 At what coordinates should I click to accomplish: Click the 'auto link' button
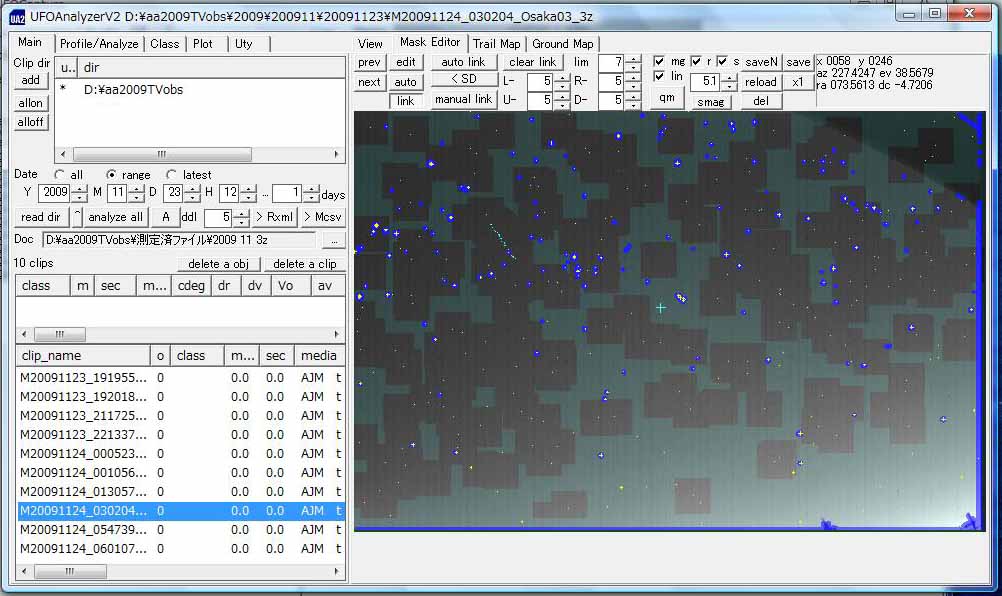click(x=463, y=62)
